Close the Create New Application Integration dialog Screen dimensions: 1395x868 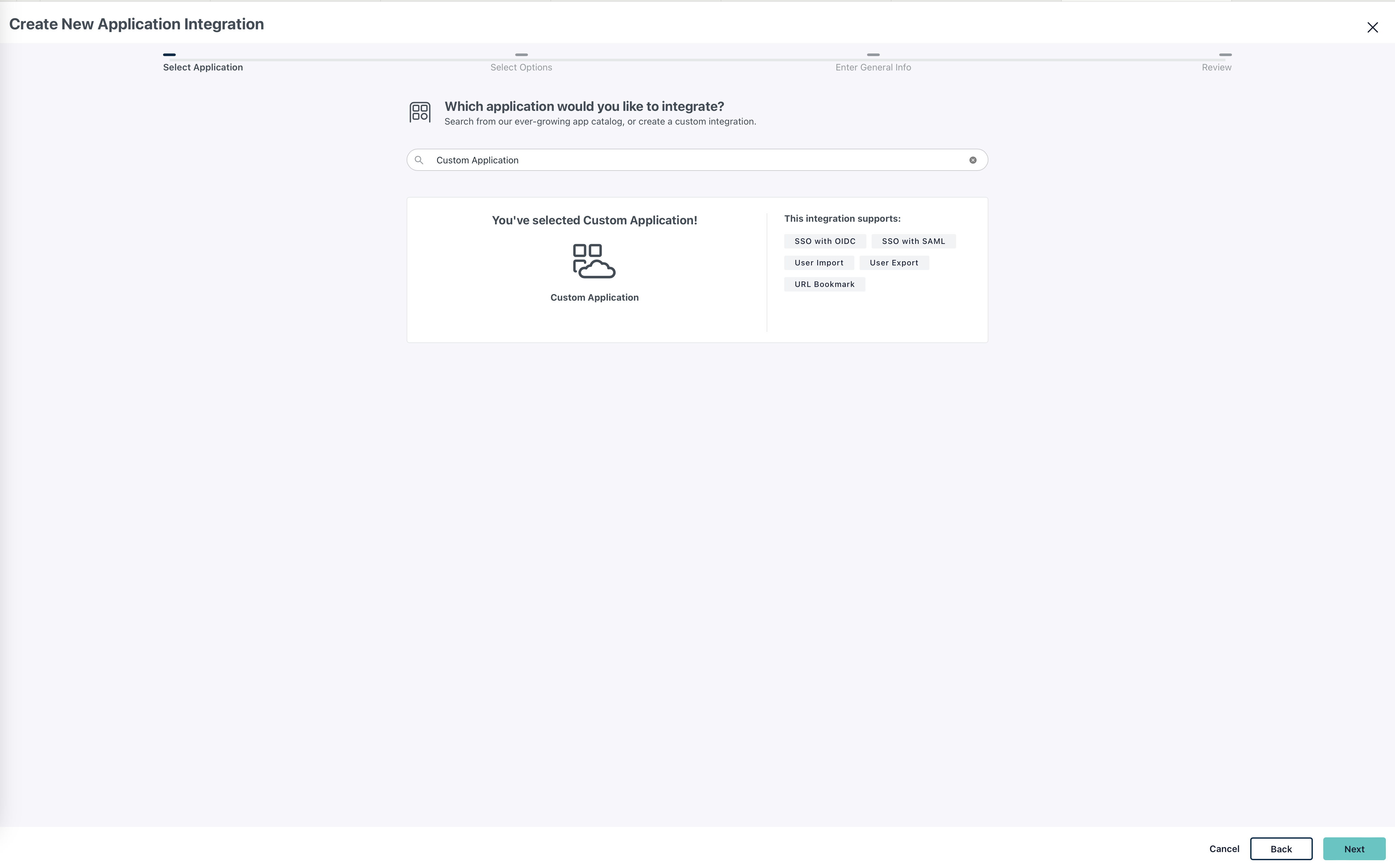pyautogui.click(x=1372, y=28)
